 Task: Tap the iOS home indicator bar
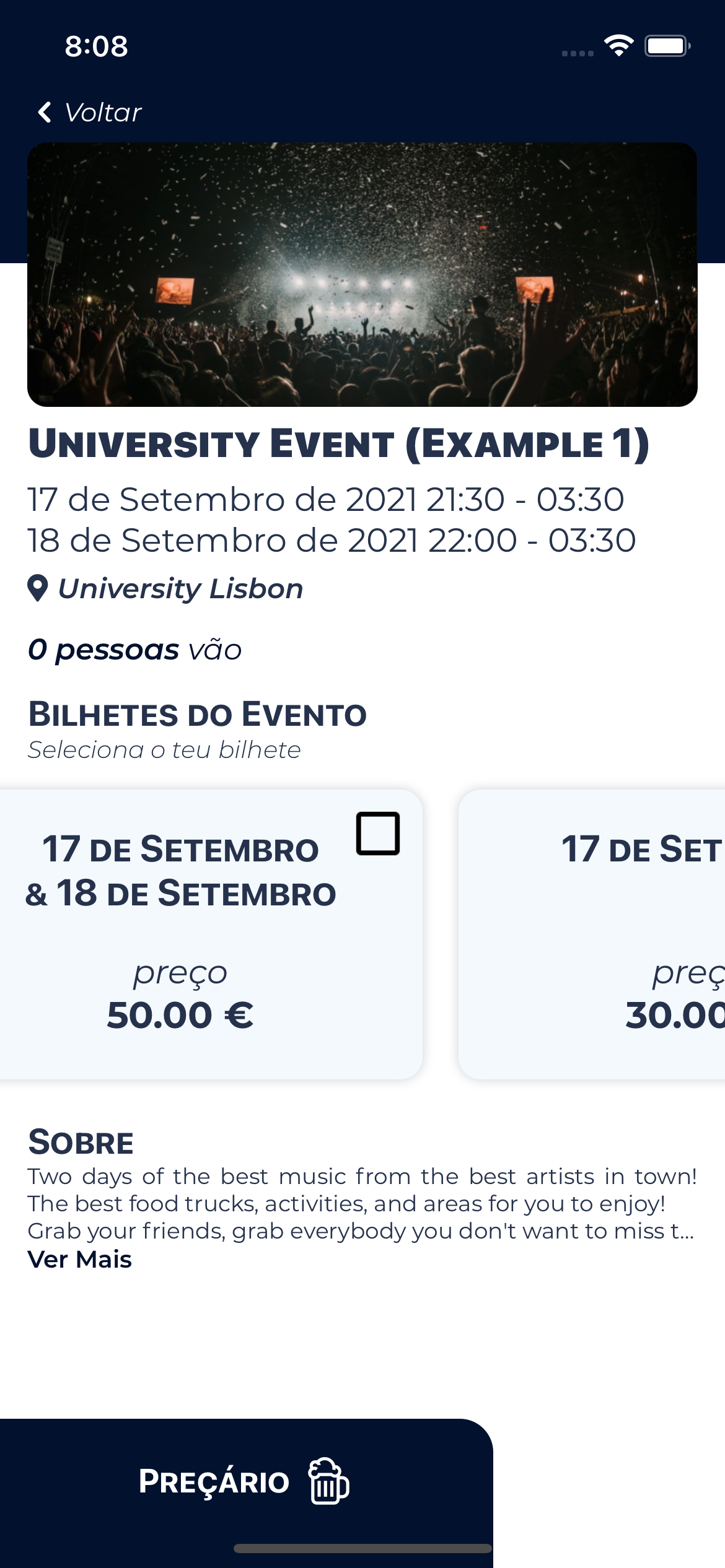coord(362,1548)
